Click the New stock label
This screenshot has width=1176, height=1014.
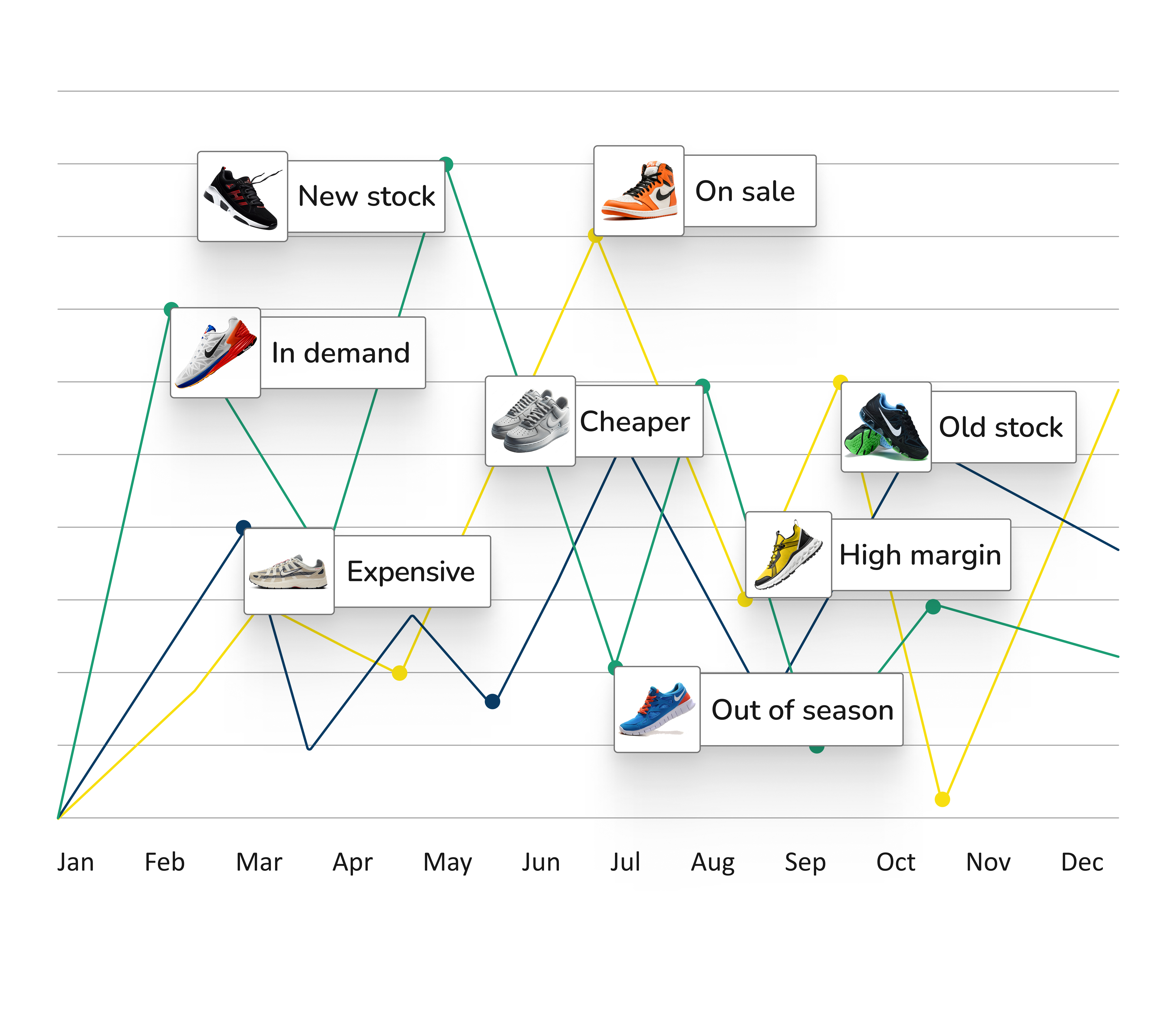[366, 196]
